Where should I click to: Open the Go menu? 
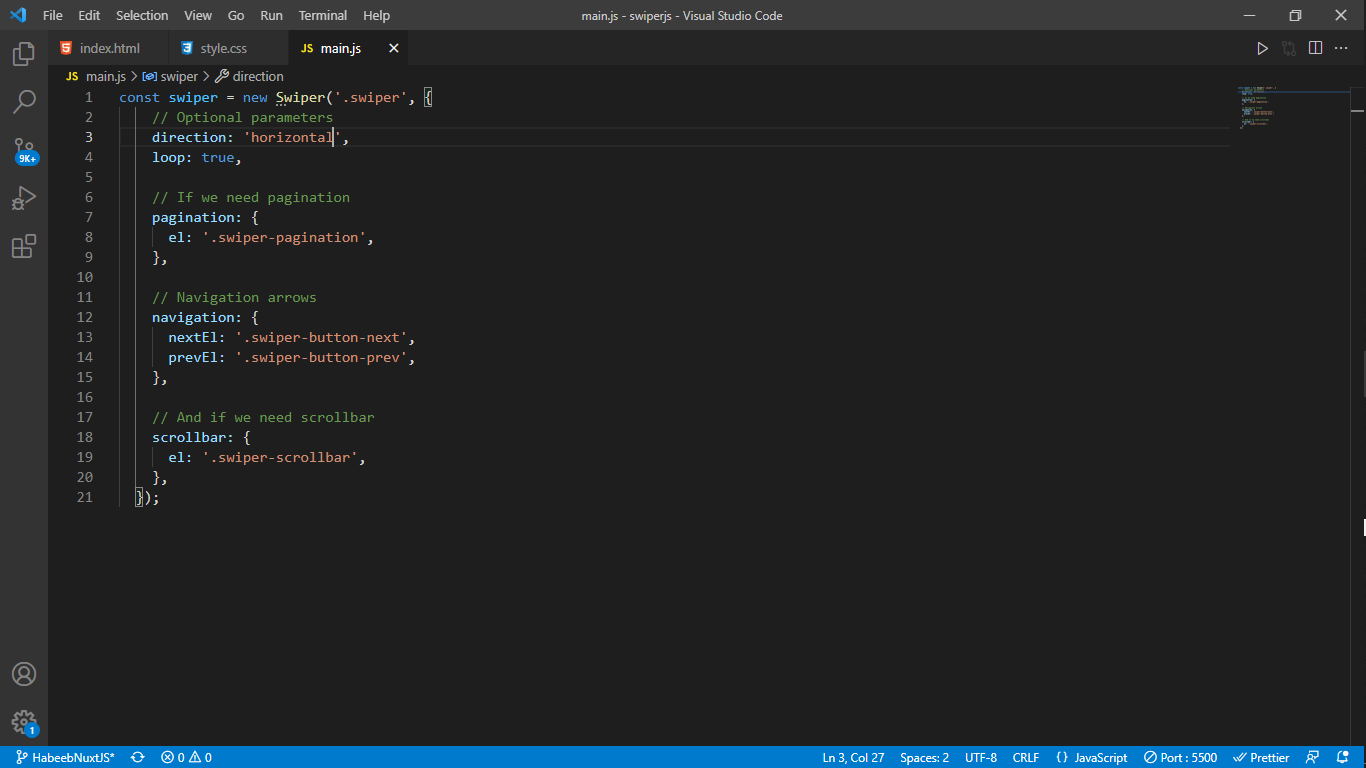236,15
